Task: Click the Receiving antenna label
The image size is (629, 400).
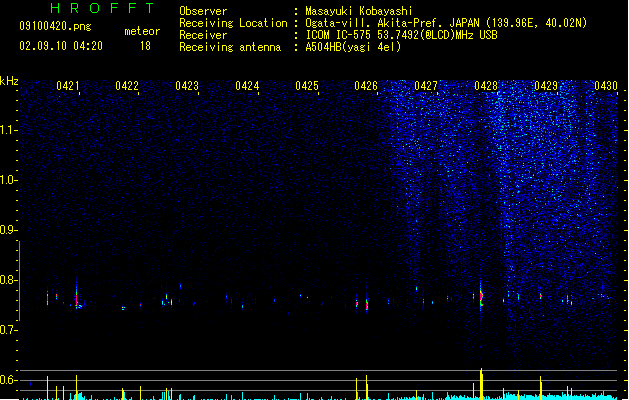Action: tap(230, 47)
